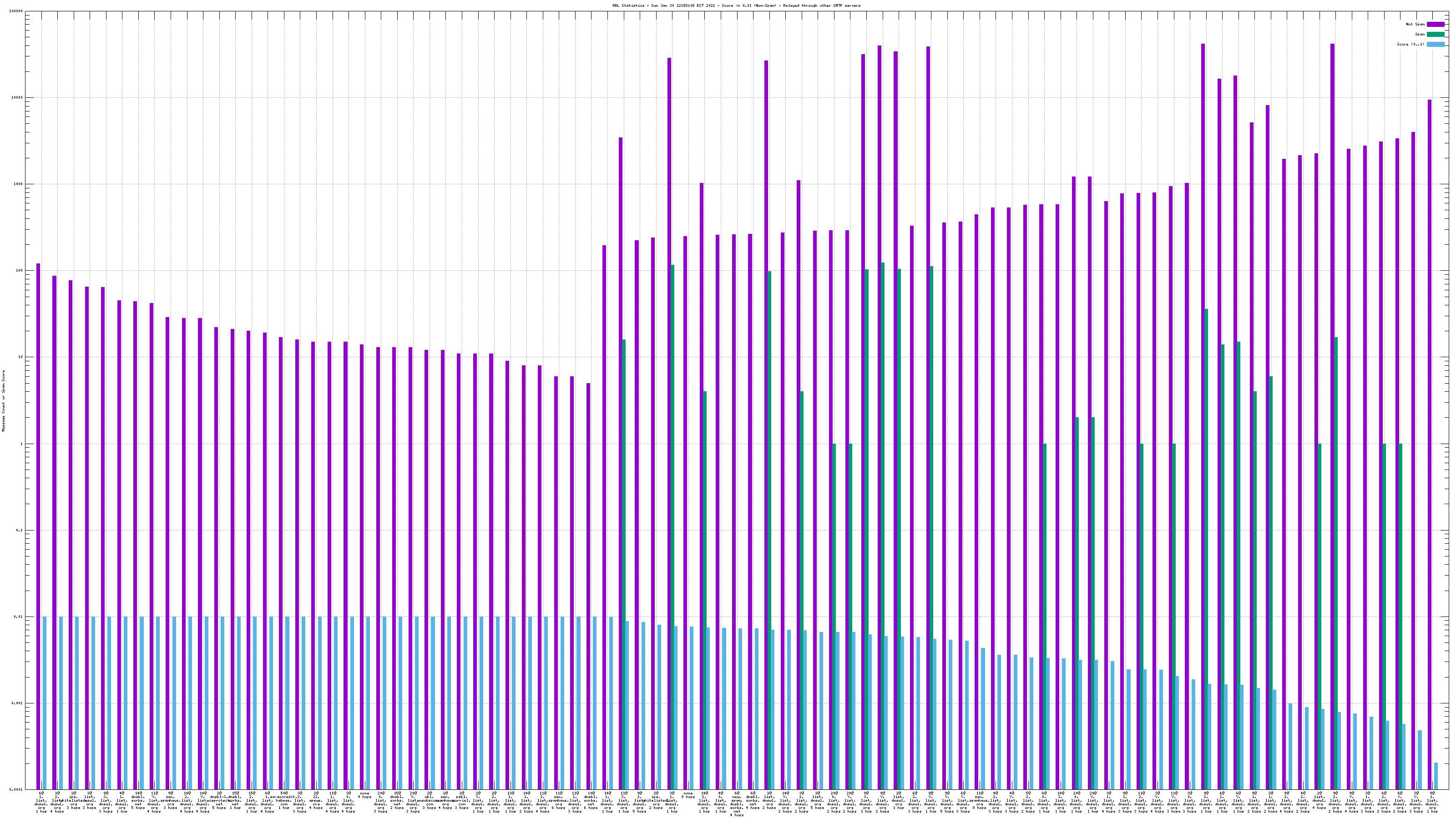
Task: Click the 'none 9 hops' x-axis label
Action: tap(364, 795)
